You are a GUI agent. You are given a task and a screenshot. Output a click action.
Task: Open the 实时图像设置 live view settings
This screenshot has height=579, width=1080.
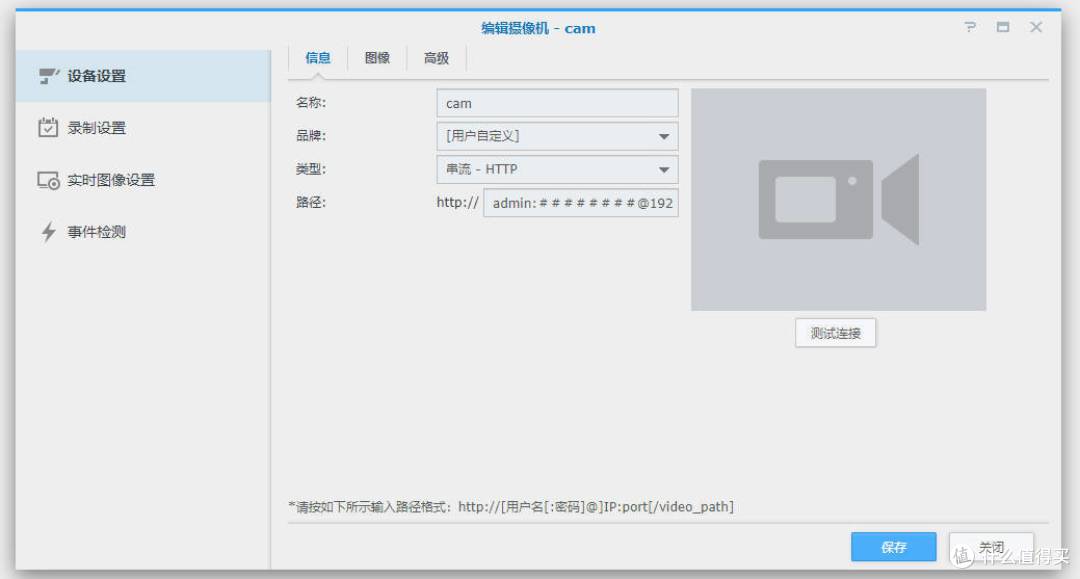[143, 180]
